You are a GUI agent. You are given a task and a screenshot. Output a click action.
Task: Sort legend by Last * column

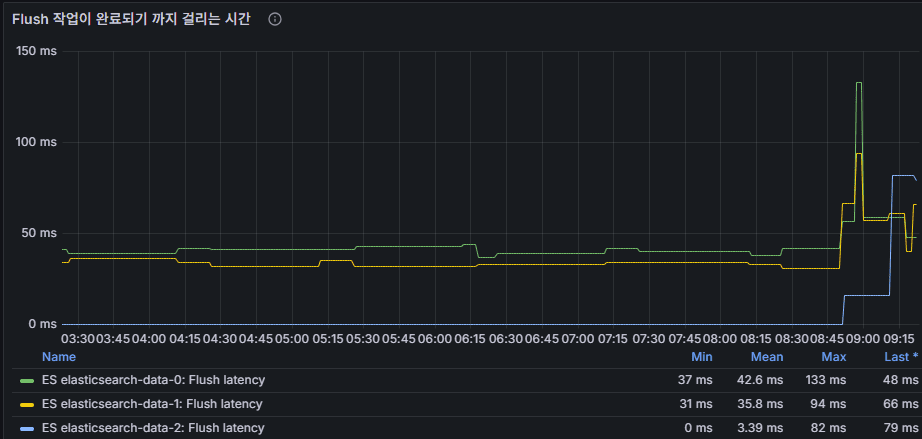click(x=900, y=357)
